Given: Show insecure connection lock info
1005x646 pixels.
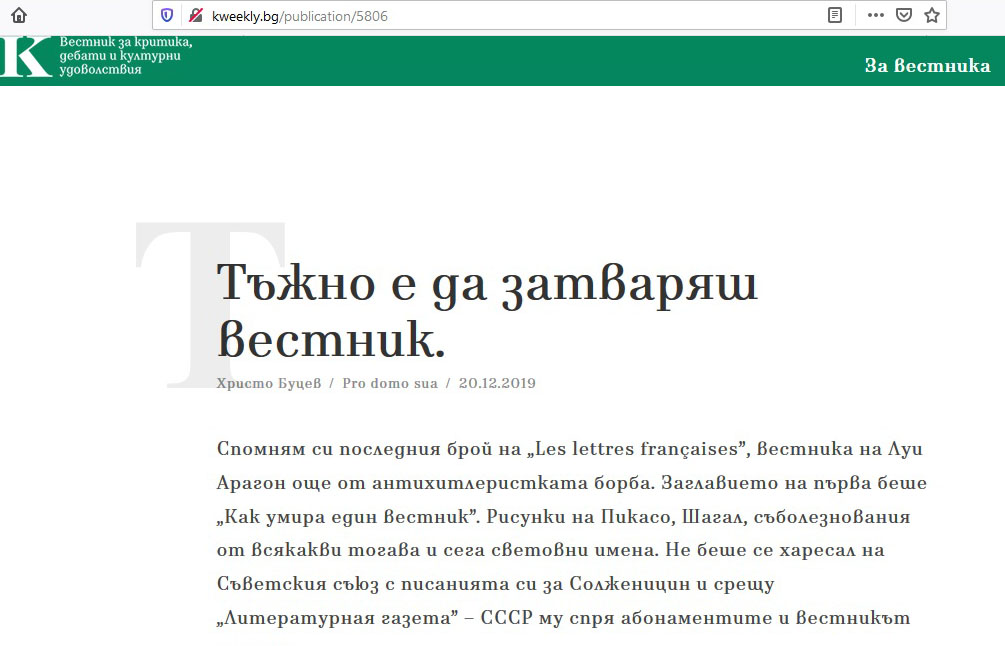Looking at the screenshot, I should tap(195, 15).
